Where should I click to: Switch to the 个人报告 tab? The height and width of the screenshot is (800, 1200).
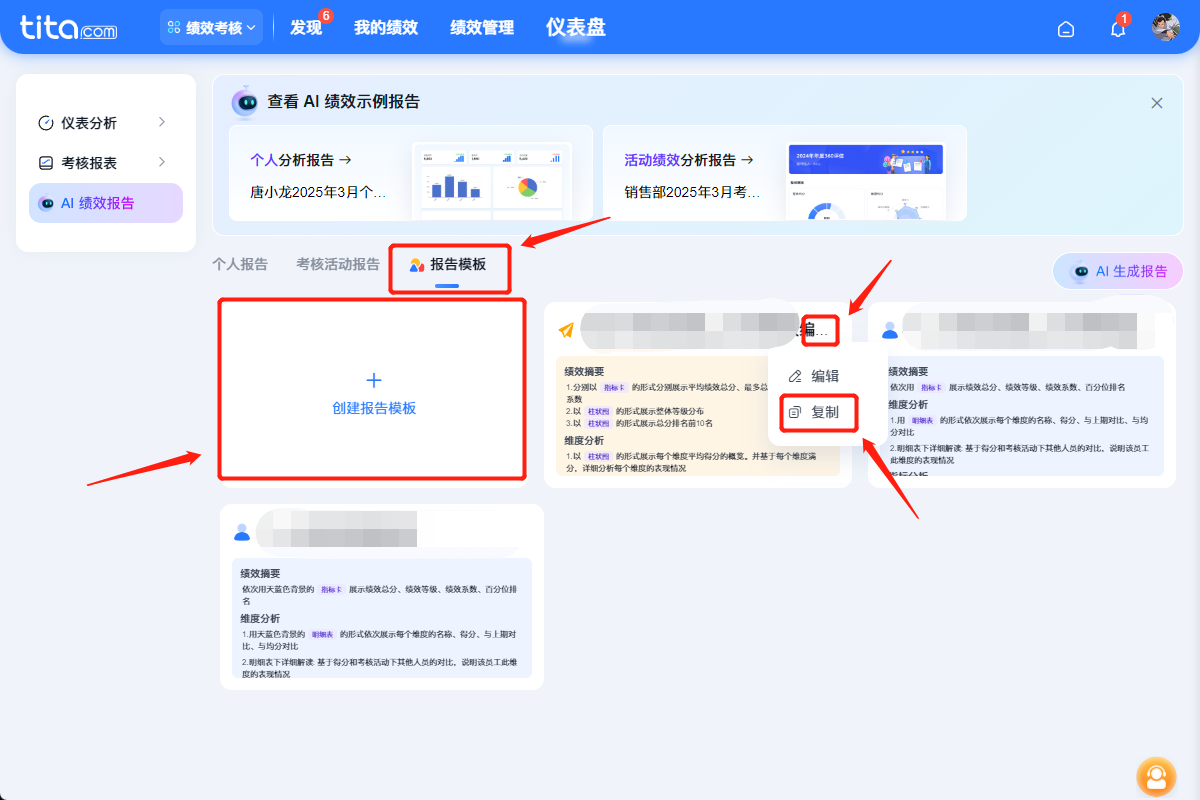click(x=240, y=263)
